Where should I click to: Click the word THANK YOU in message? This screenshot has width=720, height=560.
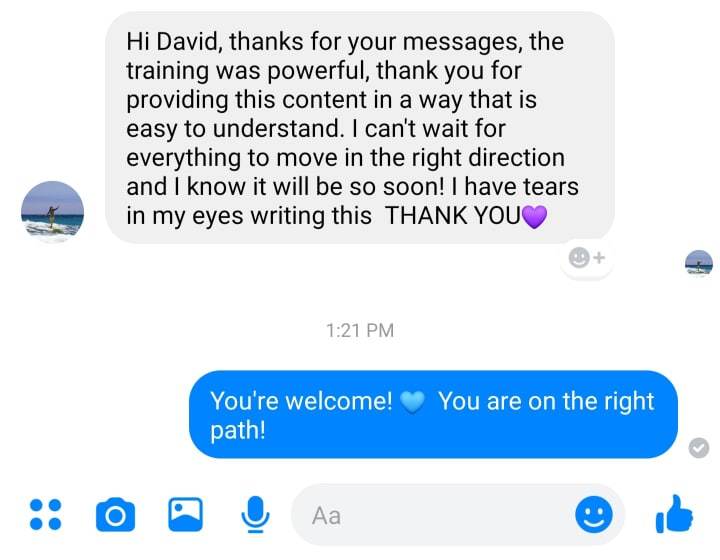click(453, 215)
